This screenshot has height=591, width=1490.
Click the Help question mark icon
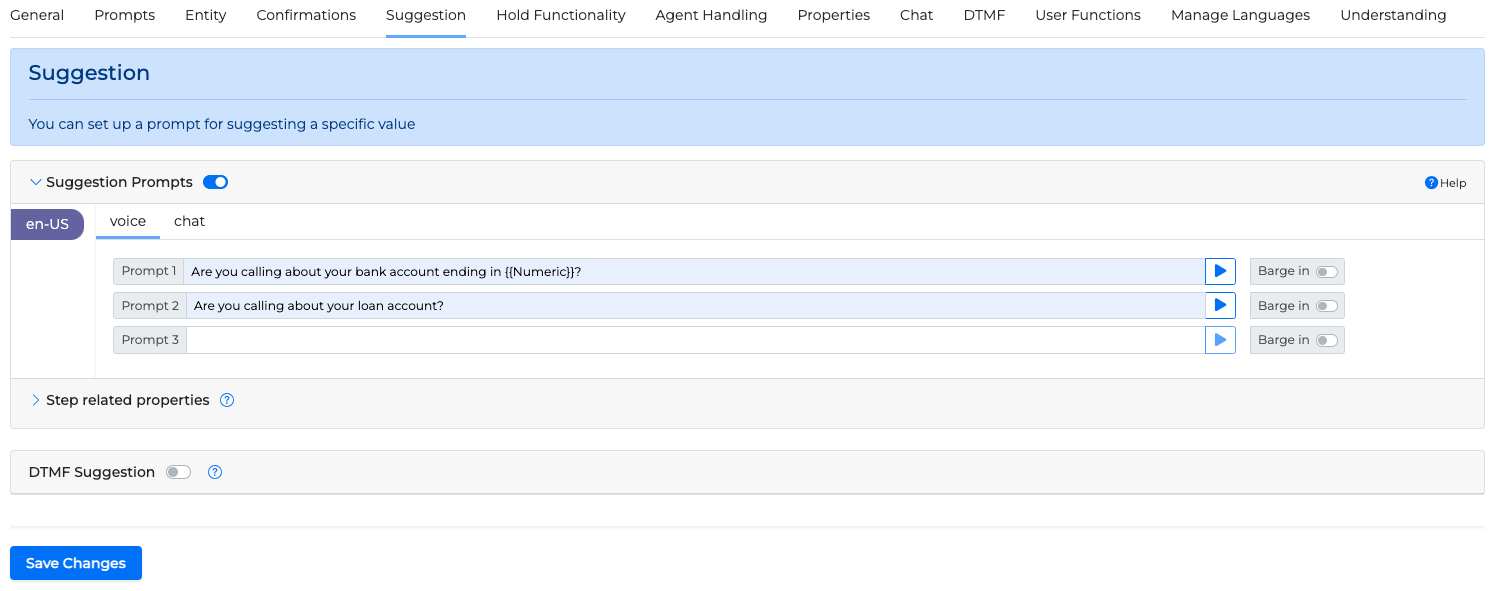coord(1431,183)
